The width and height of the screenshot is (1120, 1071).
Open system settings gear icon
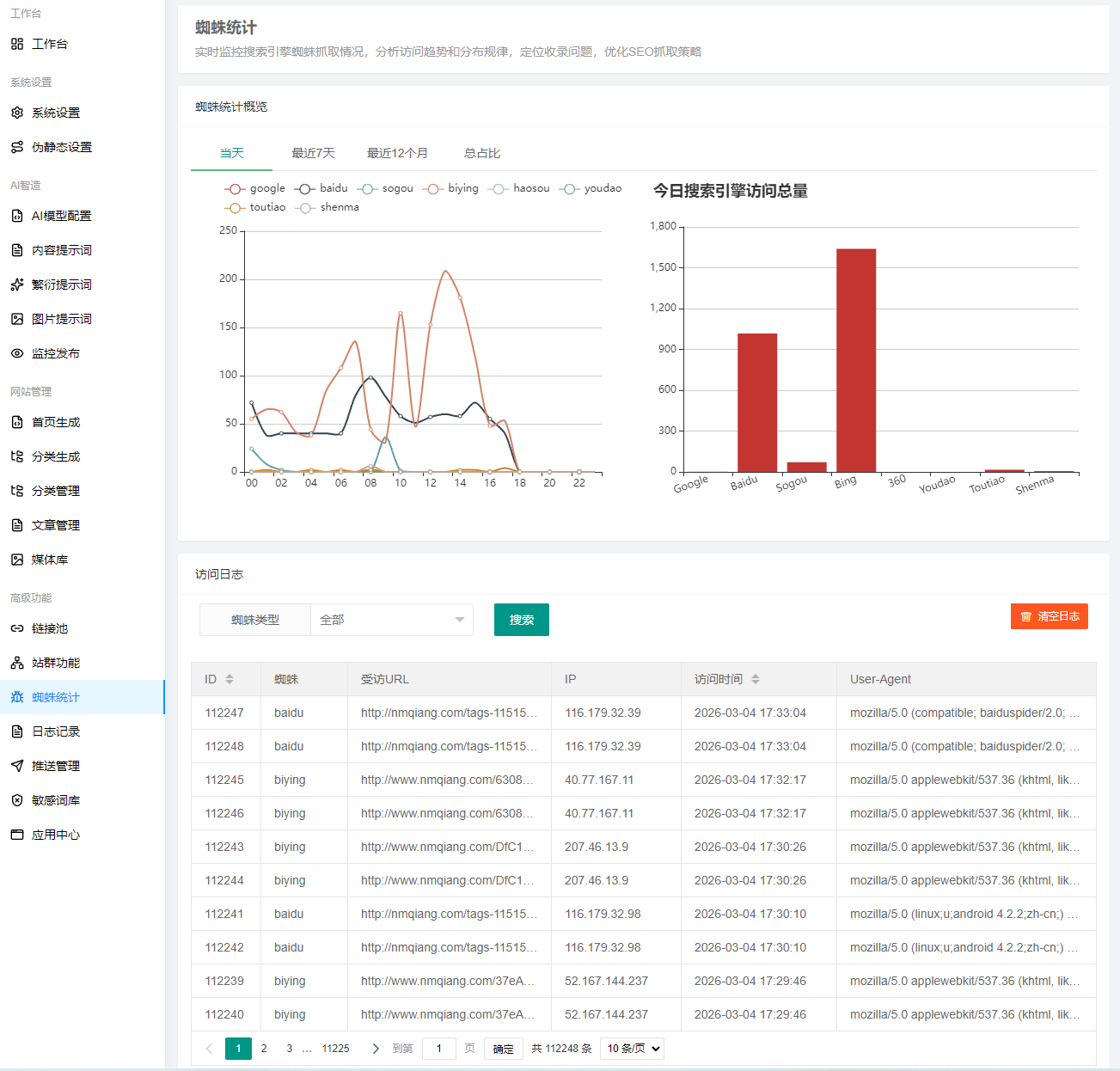[17, 113]
